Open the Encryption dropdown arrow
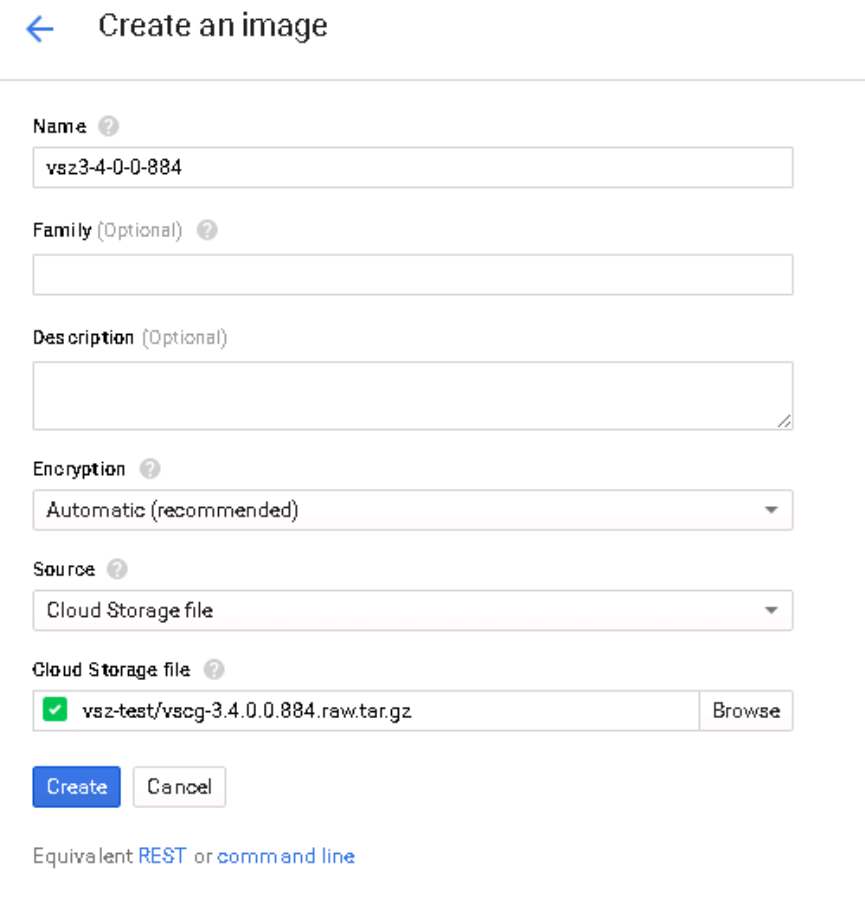Viewport: 865px width, 898px height. coord(771,510)
